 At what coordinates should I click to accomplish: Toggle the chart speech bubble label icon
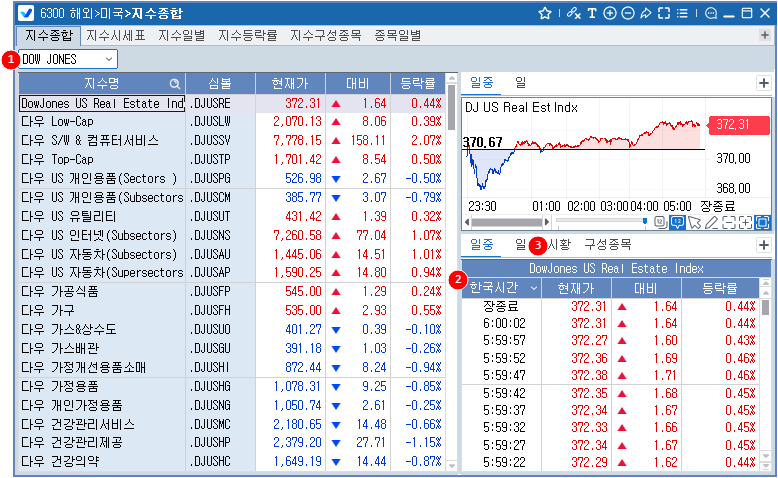click(677, 221)
